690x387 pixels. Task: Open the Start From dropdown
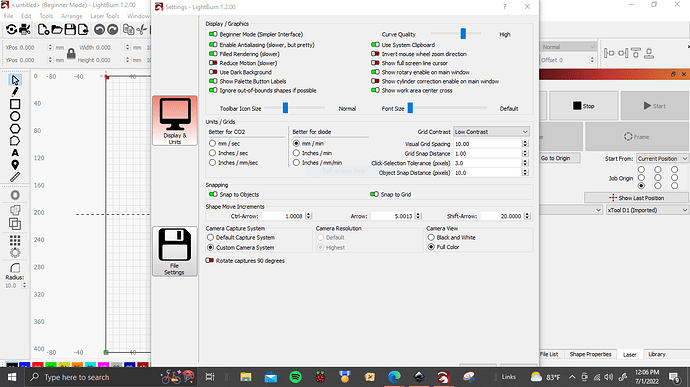(662, 158)
